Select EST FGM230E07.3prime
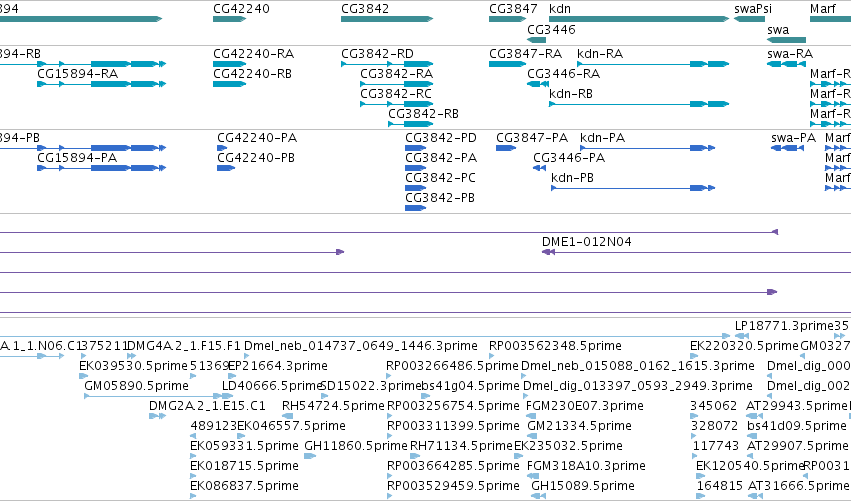 [585, 406]
